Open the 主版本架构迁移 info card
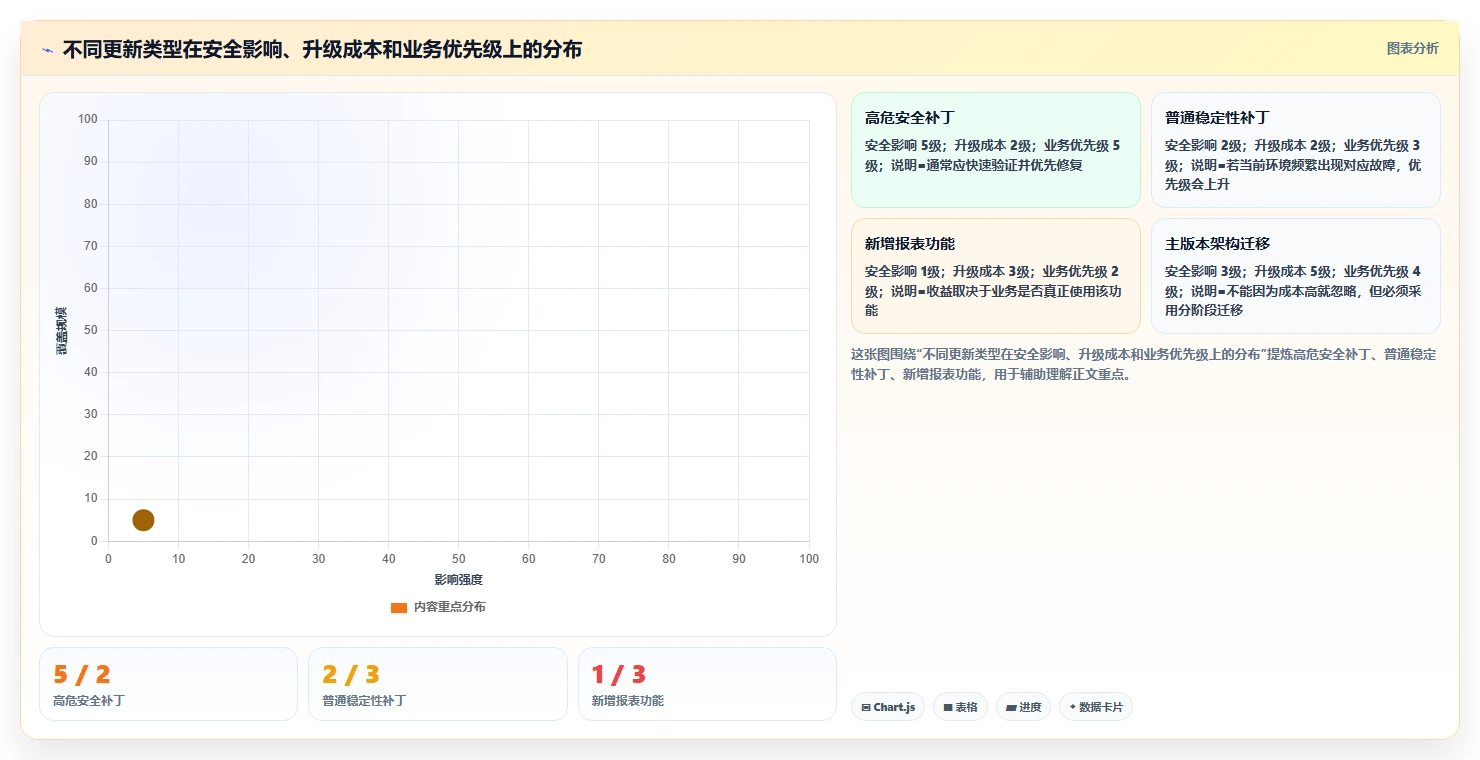 click(x=1295, y=276)
